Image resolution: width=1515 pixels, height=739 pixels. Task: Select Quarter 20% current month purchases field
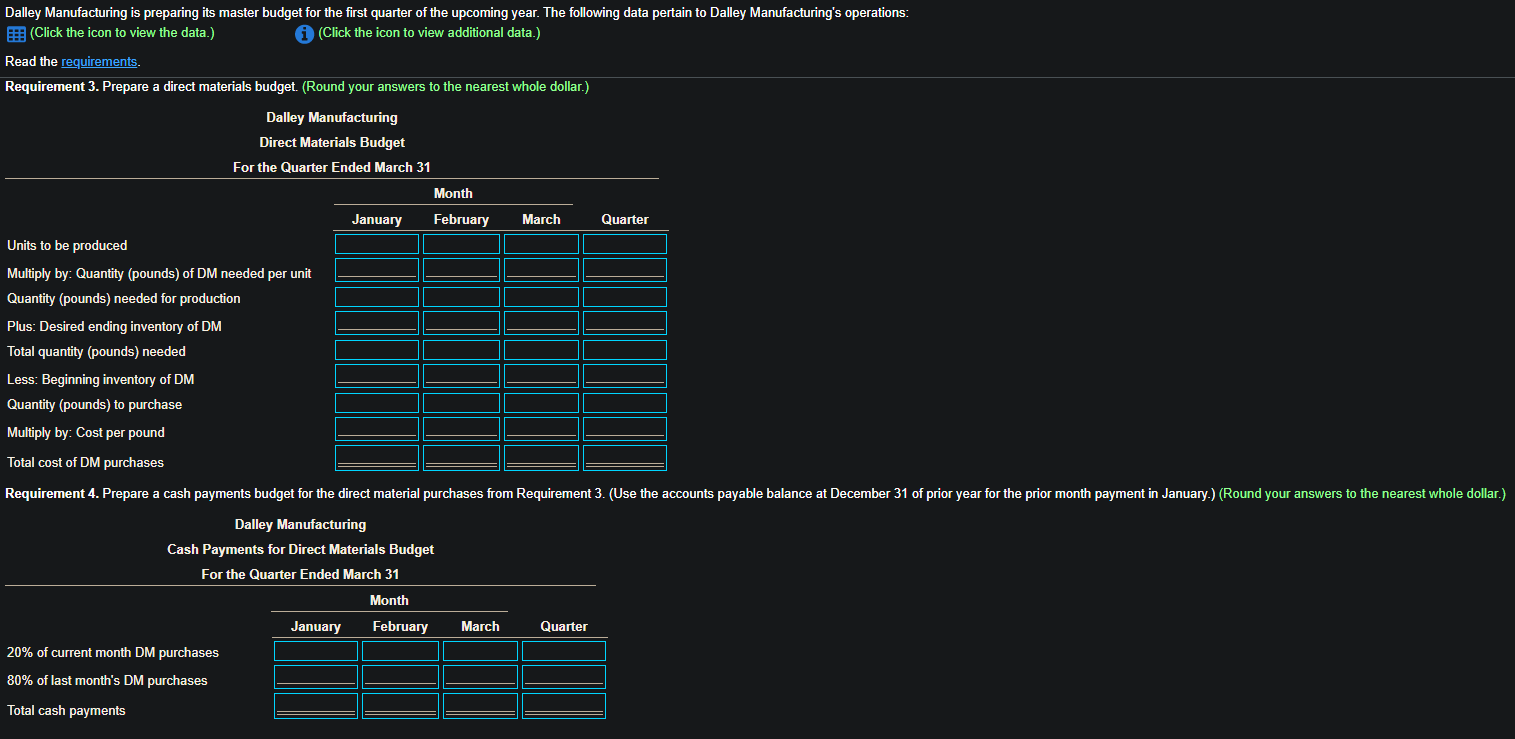coord(564,651)
